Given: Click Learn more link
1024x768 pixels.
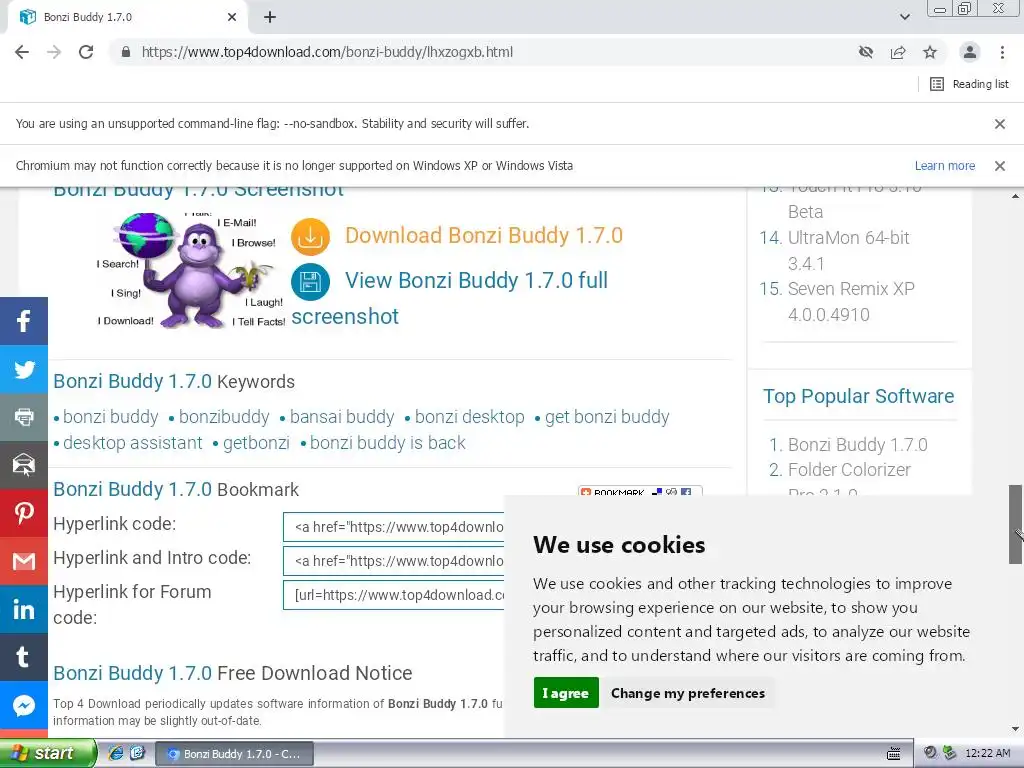Looking at the screenshot, I should tap(944, 166).
